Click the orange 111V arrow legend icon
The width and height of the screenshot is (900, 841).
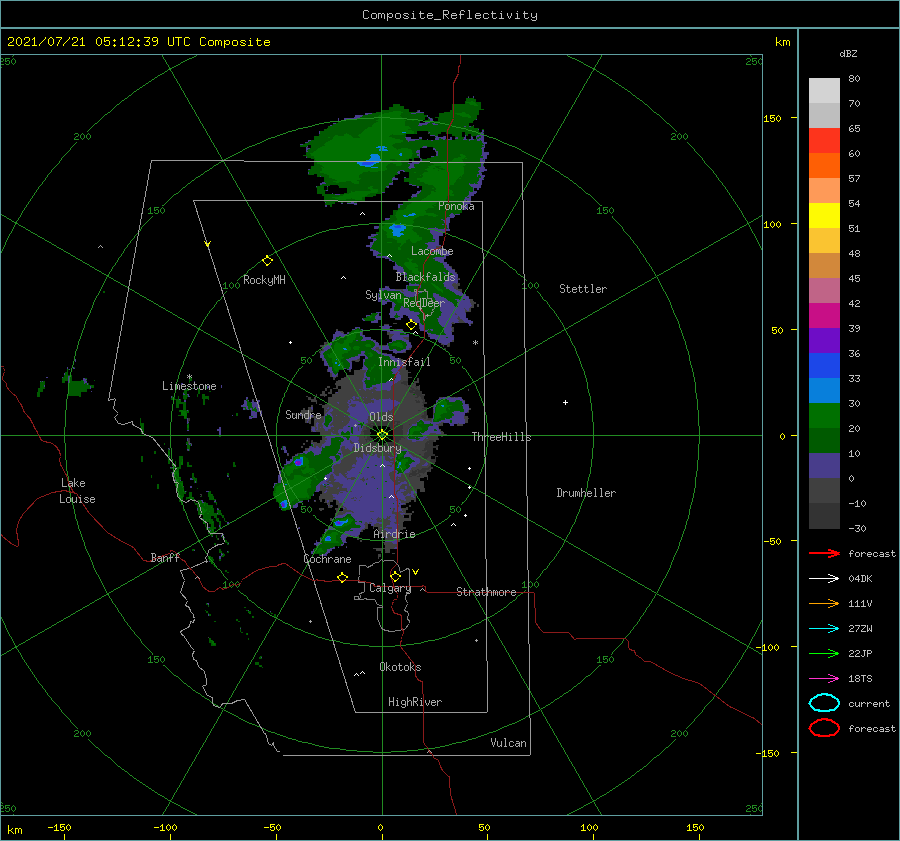(x=824, y=603)
